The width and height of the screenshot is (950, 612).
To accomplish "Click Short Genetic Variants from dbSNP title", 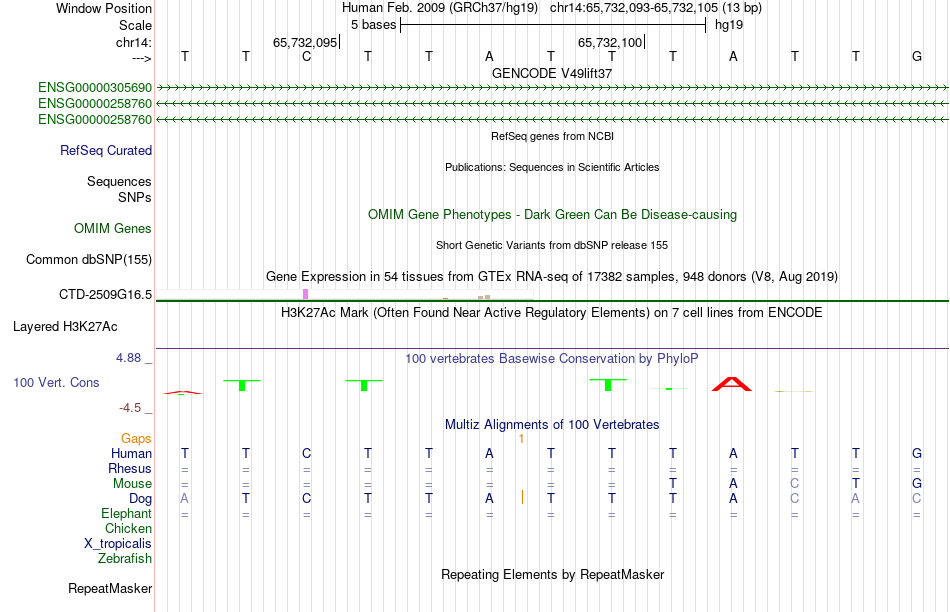I will 552,245.
